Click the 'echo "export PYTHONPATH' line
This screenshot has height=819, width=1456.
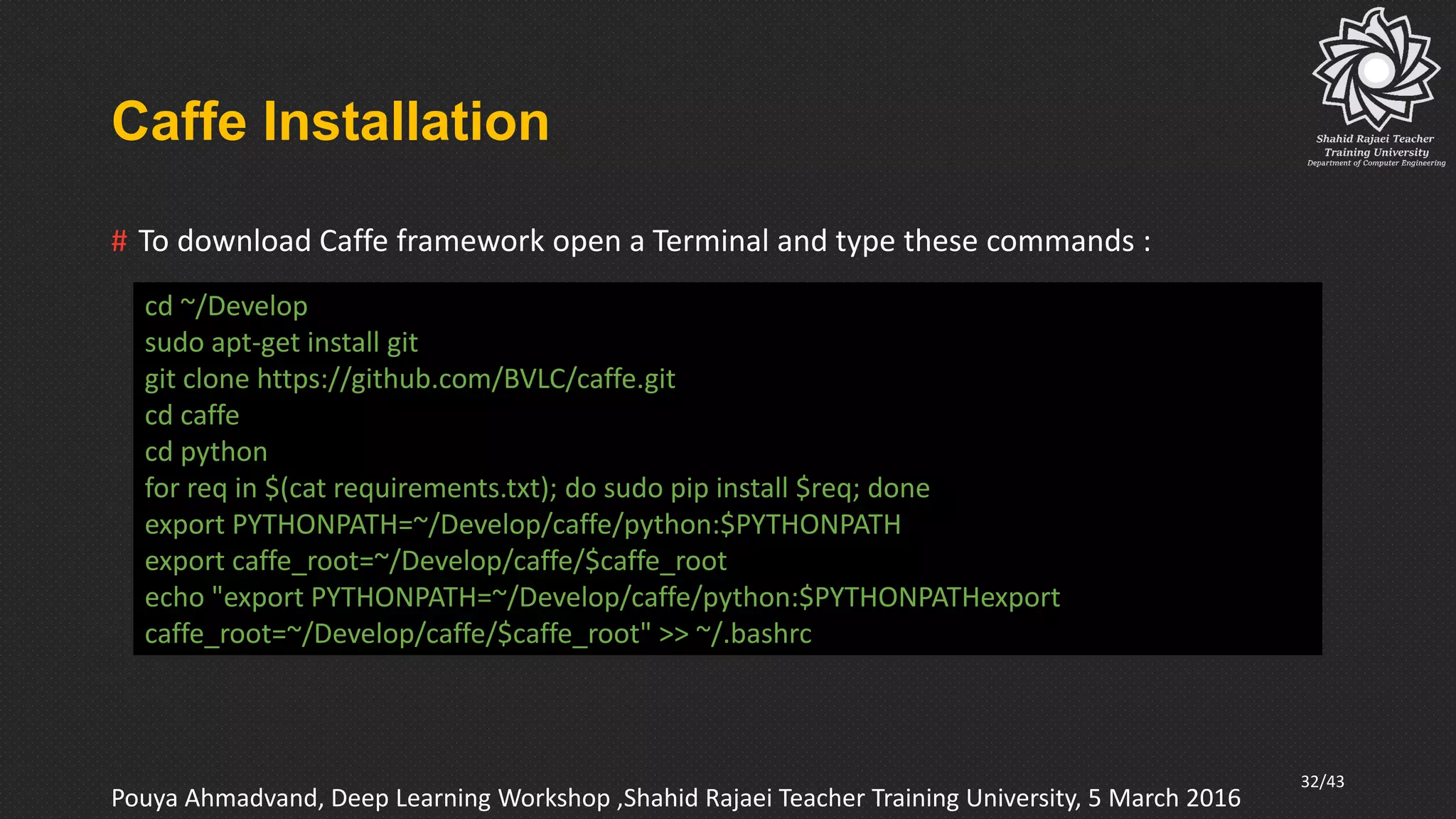pyautogui.click(x=602, y=598)
